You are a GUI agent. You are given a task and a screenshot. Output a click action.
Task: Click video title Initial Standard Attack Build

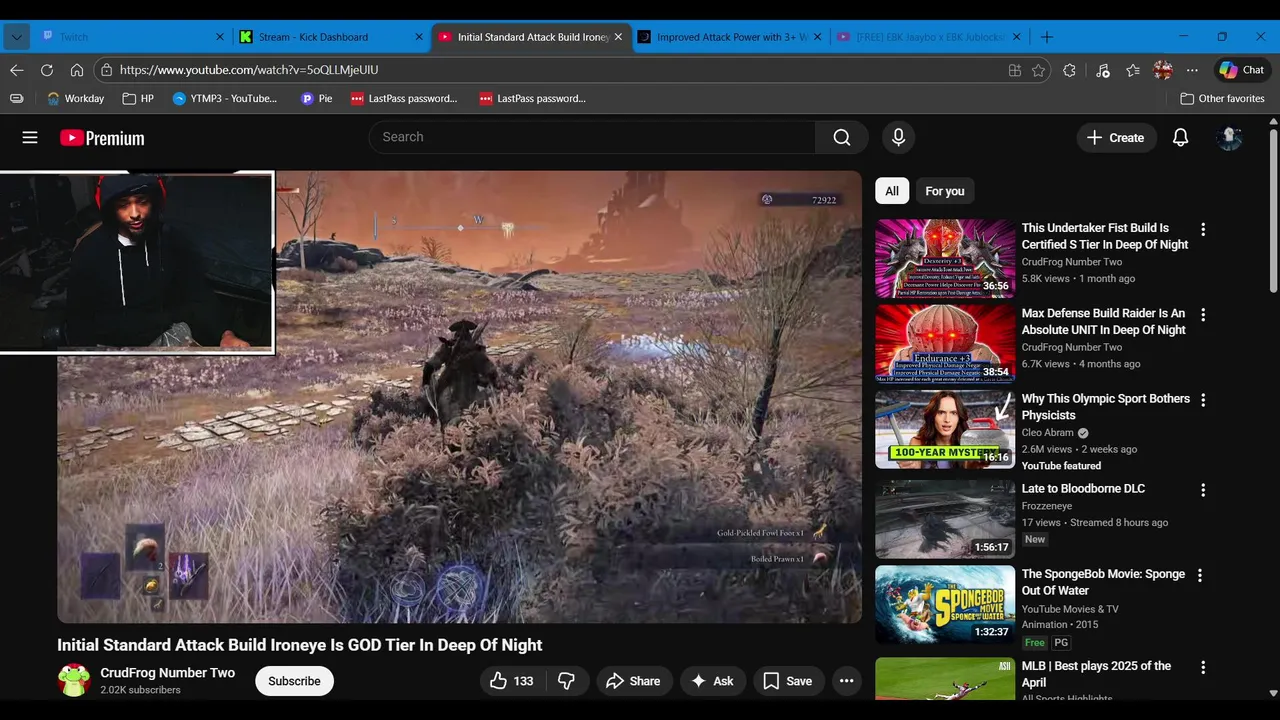[x=300, y=645]
